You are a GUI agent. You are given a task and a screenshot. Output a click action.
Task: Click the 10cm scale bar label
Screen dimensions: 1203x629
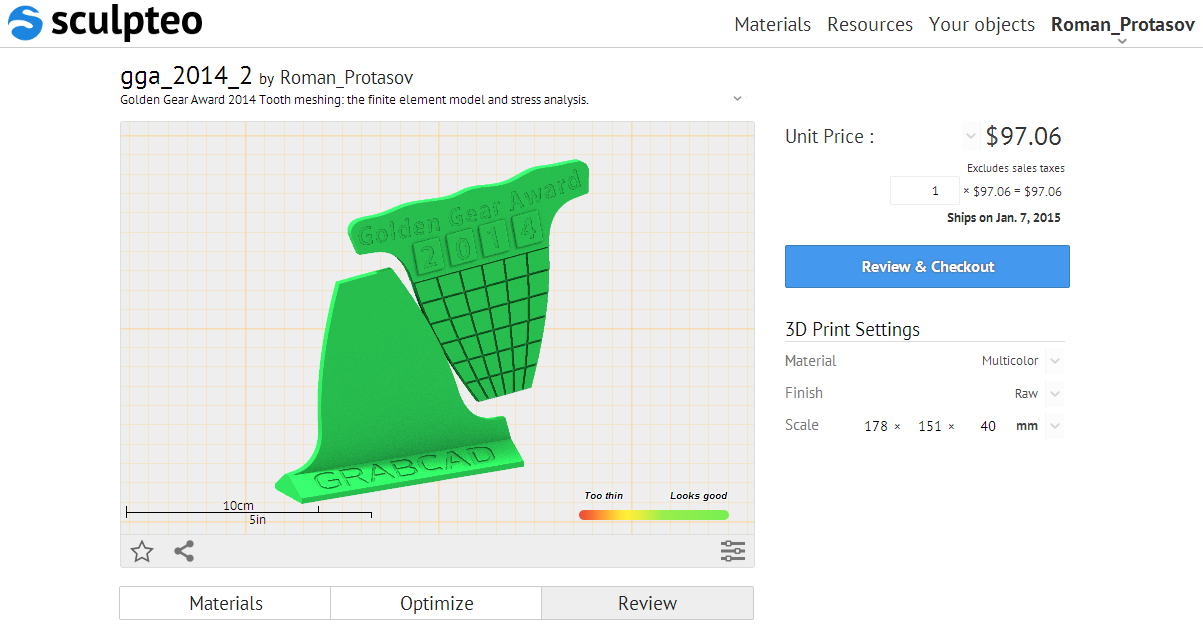click(x=238, y=506)
